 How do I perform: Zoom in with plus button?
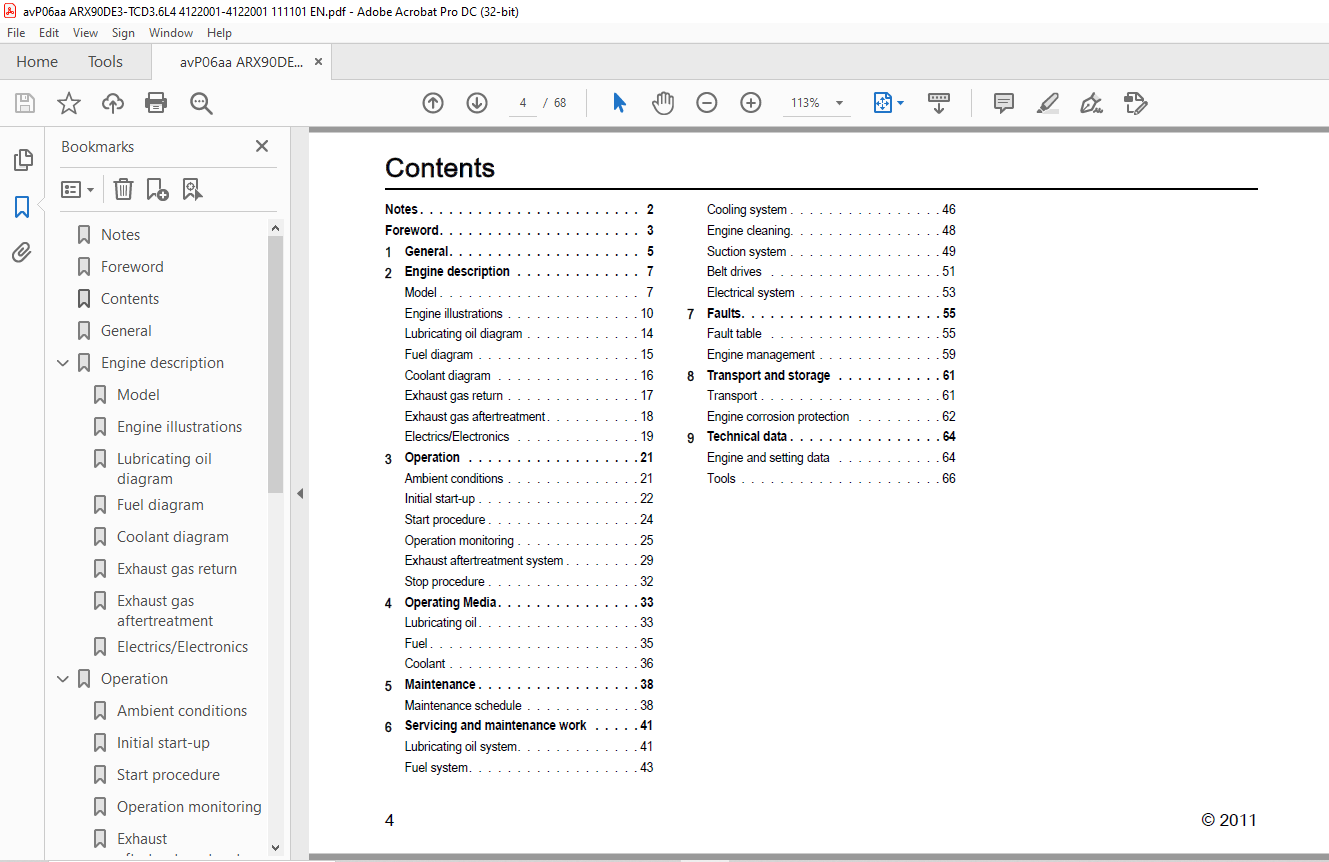[x=751, y=103]
